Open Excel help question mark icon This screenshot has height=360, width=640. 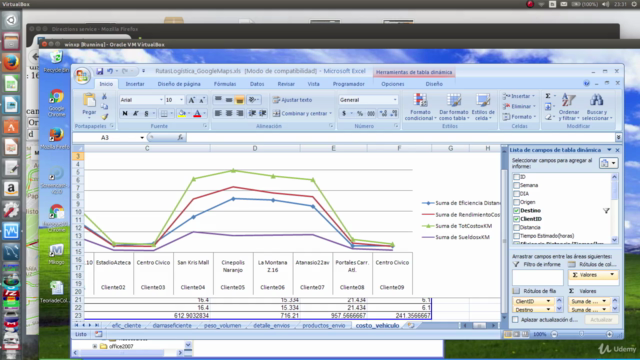587,83
